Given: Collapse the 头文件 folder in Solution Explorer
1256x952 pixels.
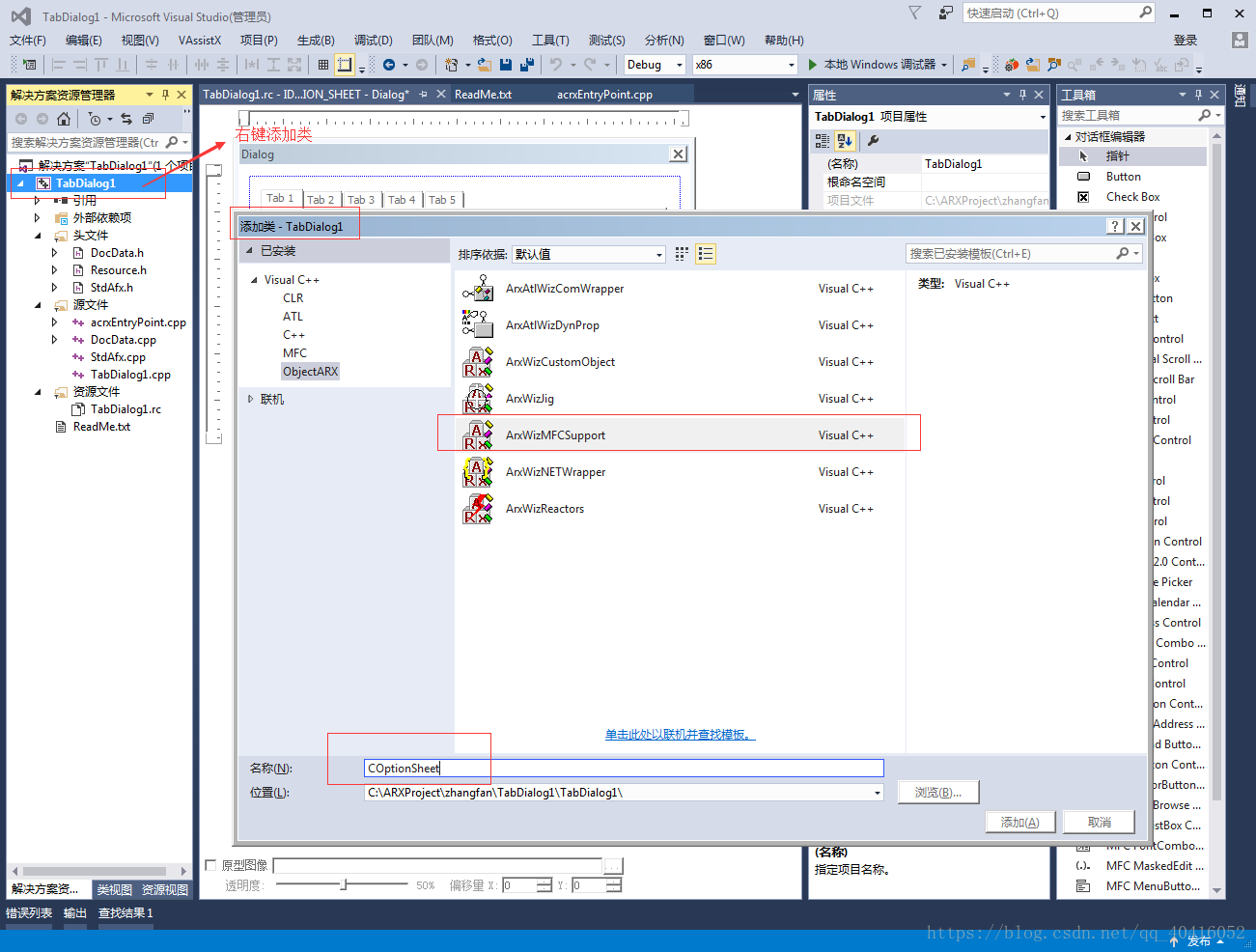Looking at the screenshot, I should (x=38, y=236).
